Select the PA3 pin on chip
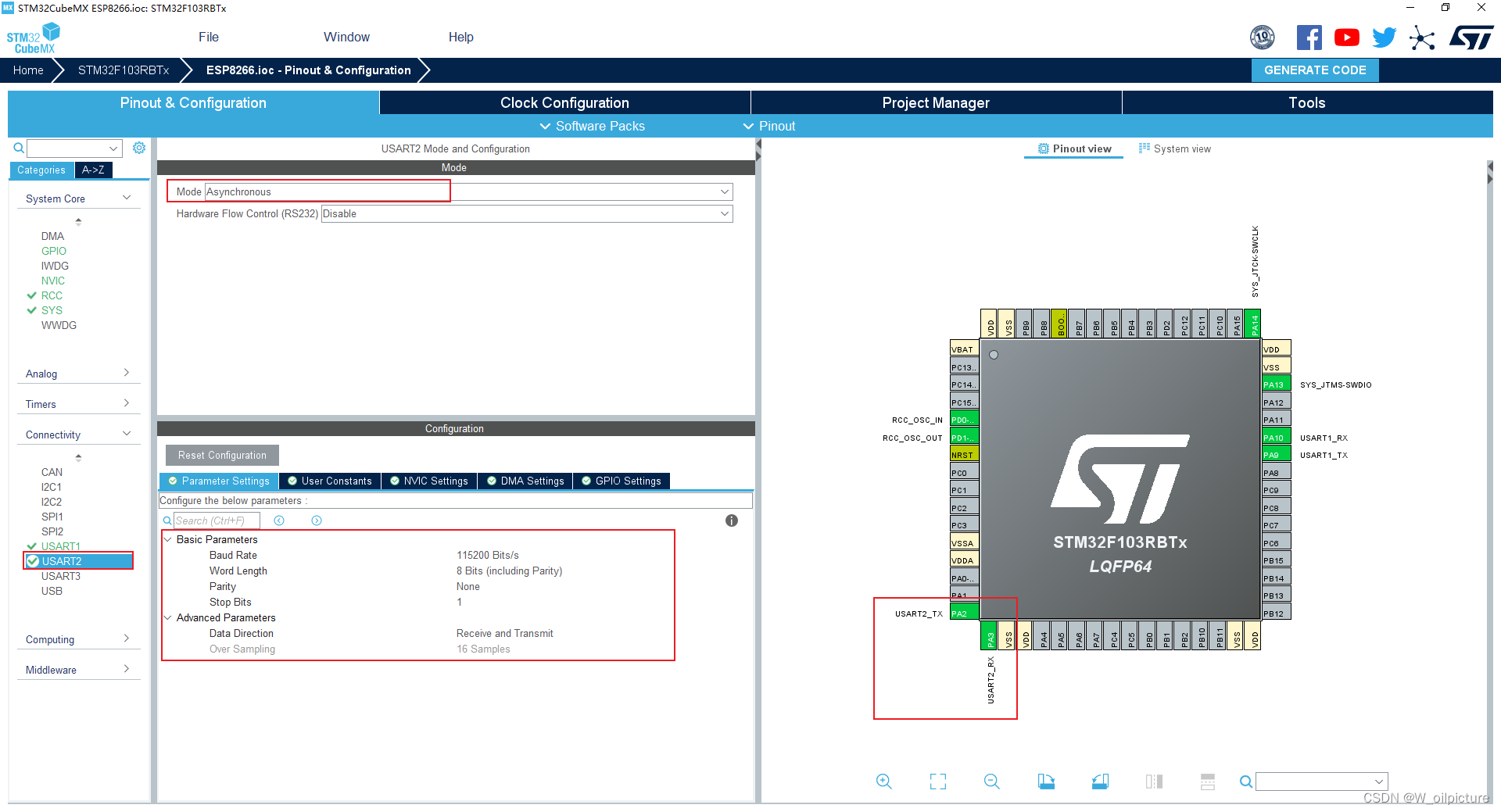The image size is (1501, 812). (990, 636)
